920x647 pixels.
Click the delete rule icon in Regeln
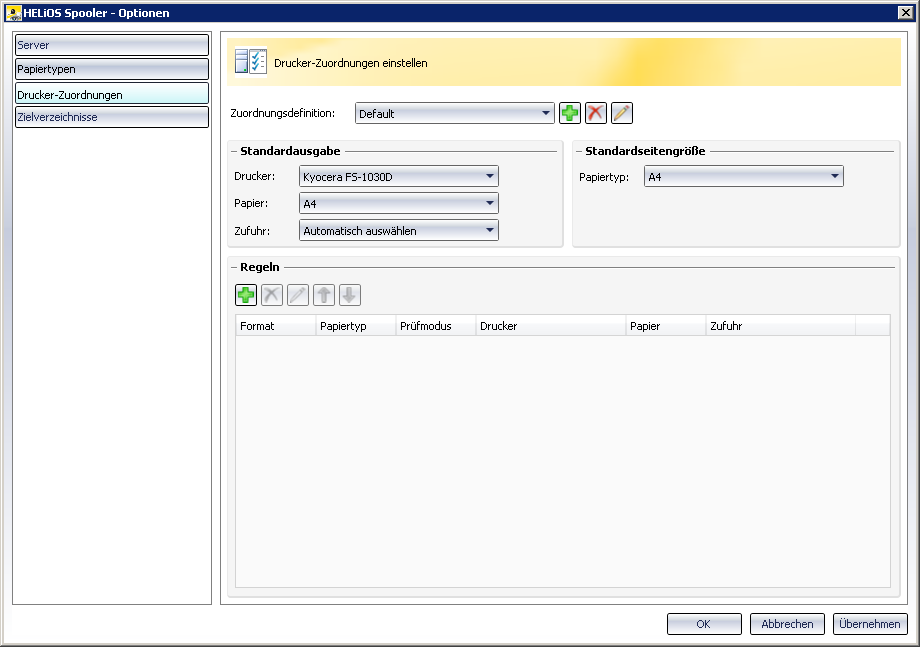click(x=272, y=295)
